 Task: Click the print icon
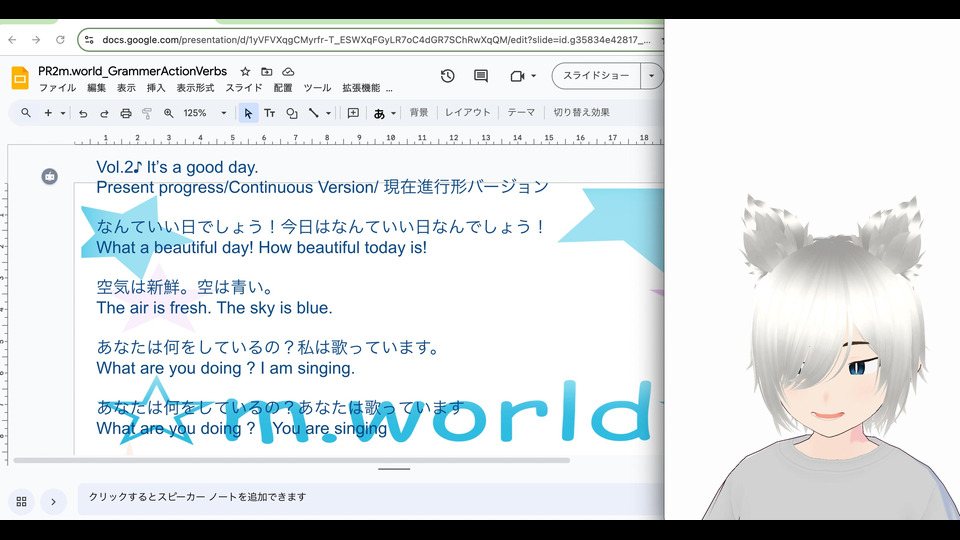[126, 113]
